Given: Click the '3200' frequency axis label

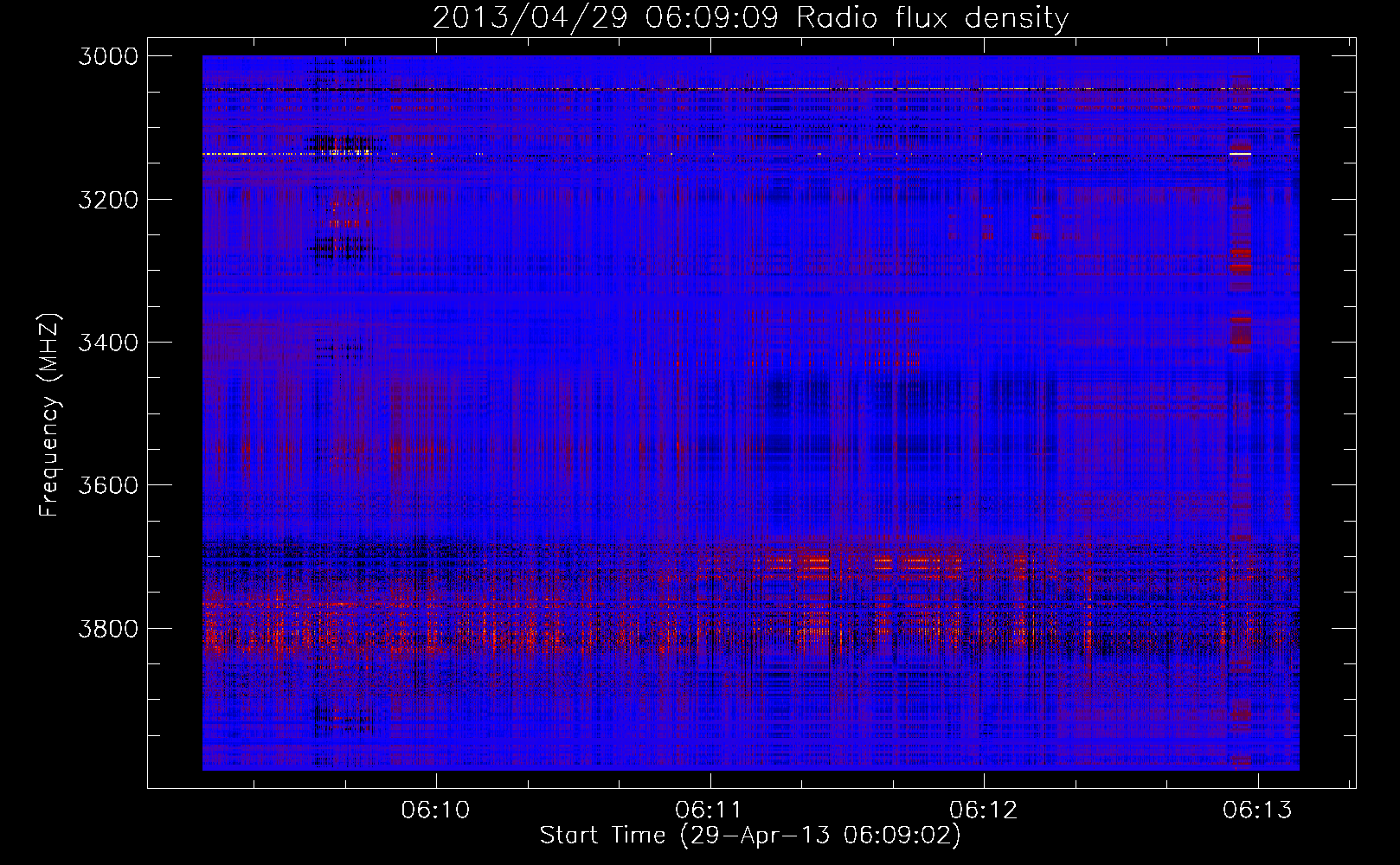Looking at the screenshot, I should tap(108, 200).
